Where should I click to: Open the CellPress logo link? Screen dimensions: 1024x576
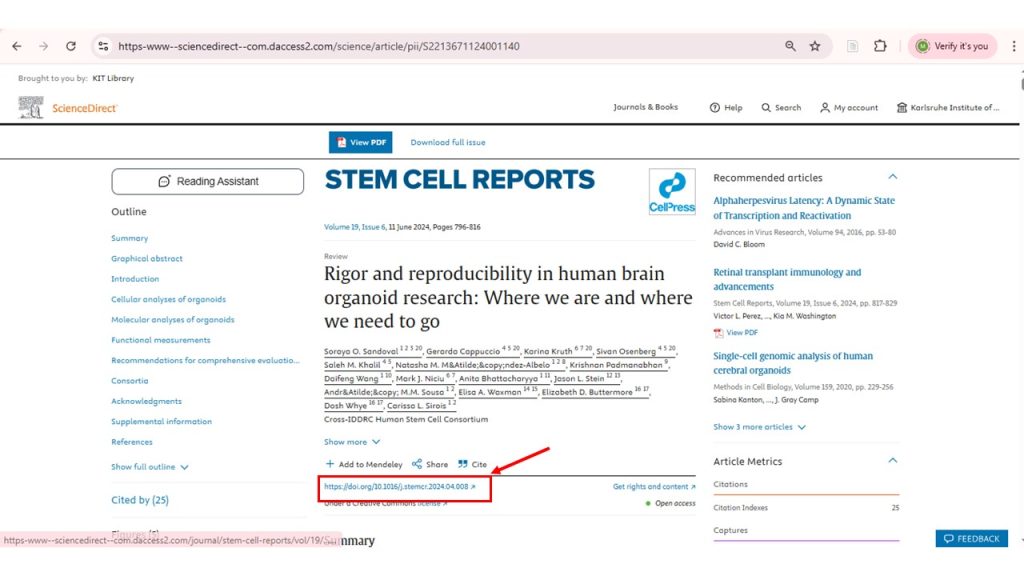point(671,191)
